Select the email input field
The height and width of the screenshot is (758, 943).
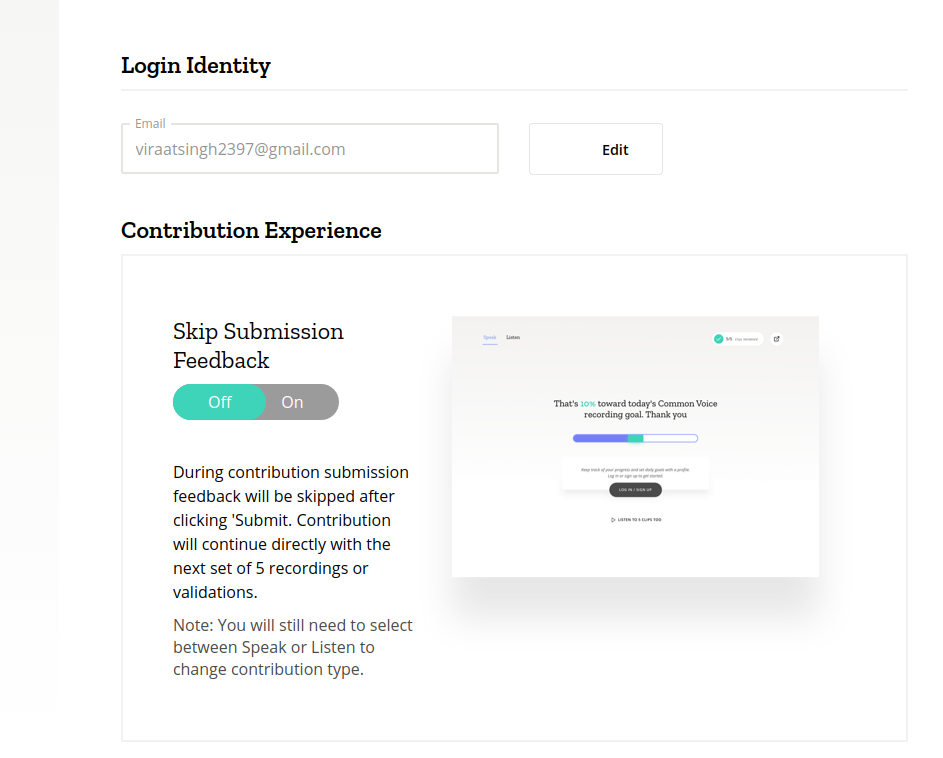[310, 148]
